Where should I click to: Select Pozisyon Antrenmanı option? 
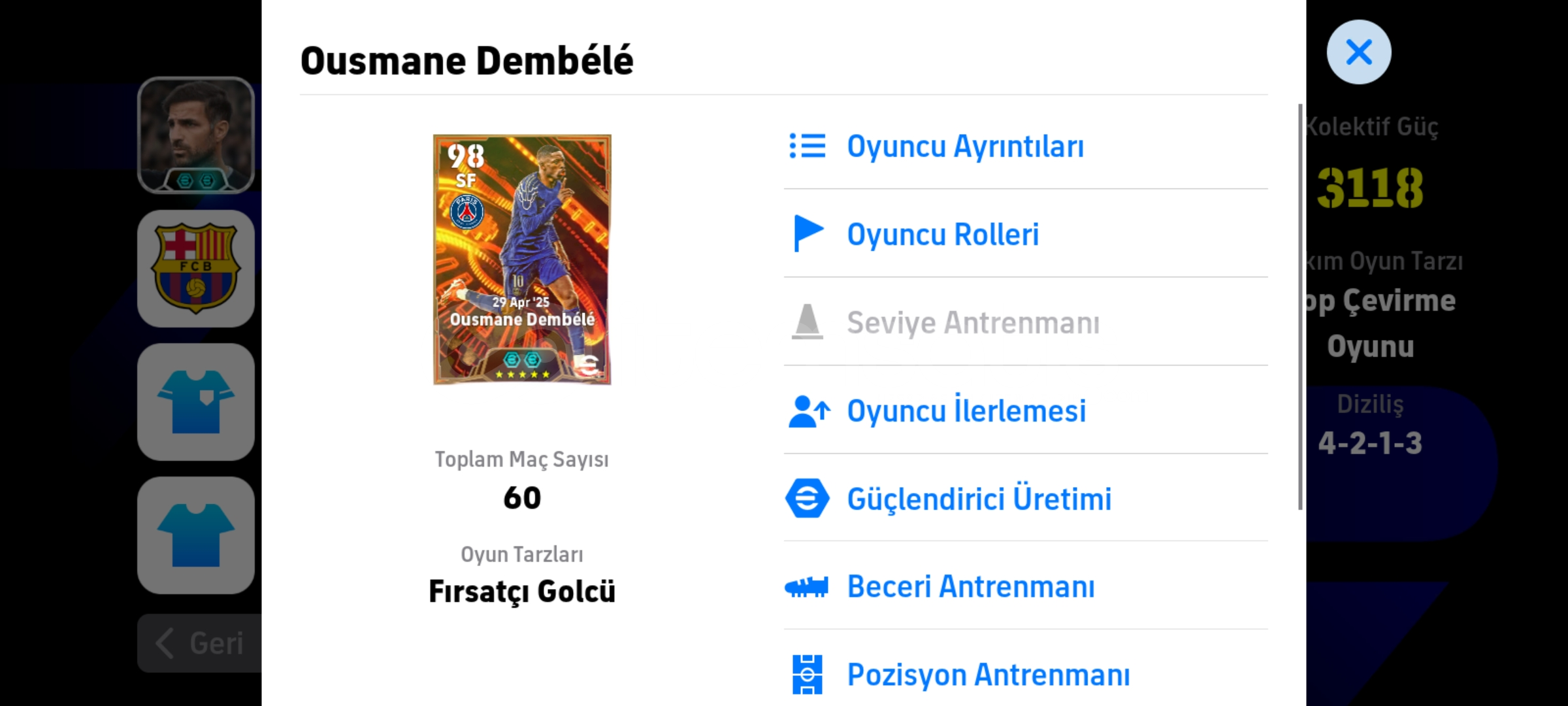[988, 674]
